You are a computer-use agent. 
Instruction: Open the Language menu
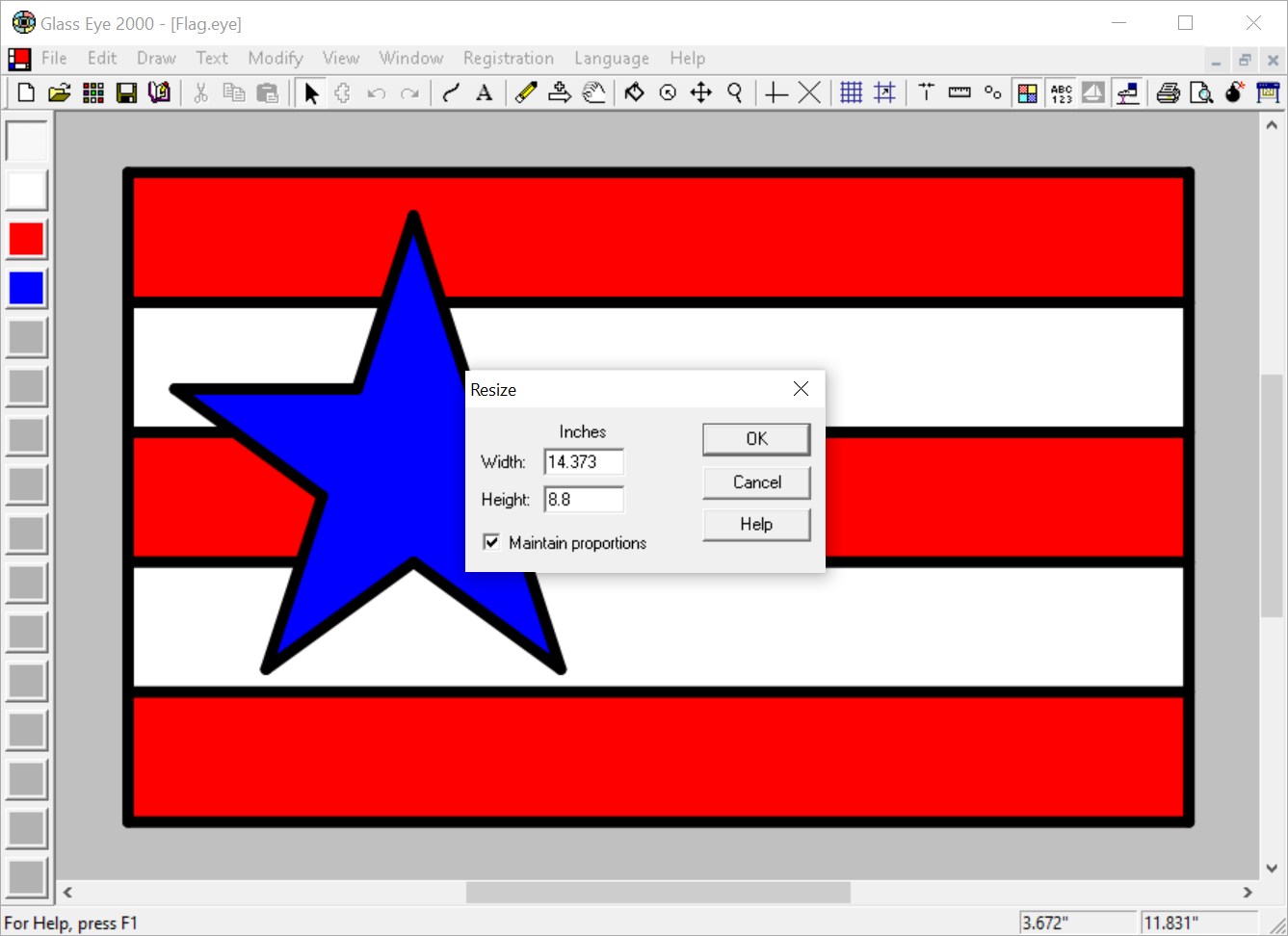612,58
